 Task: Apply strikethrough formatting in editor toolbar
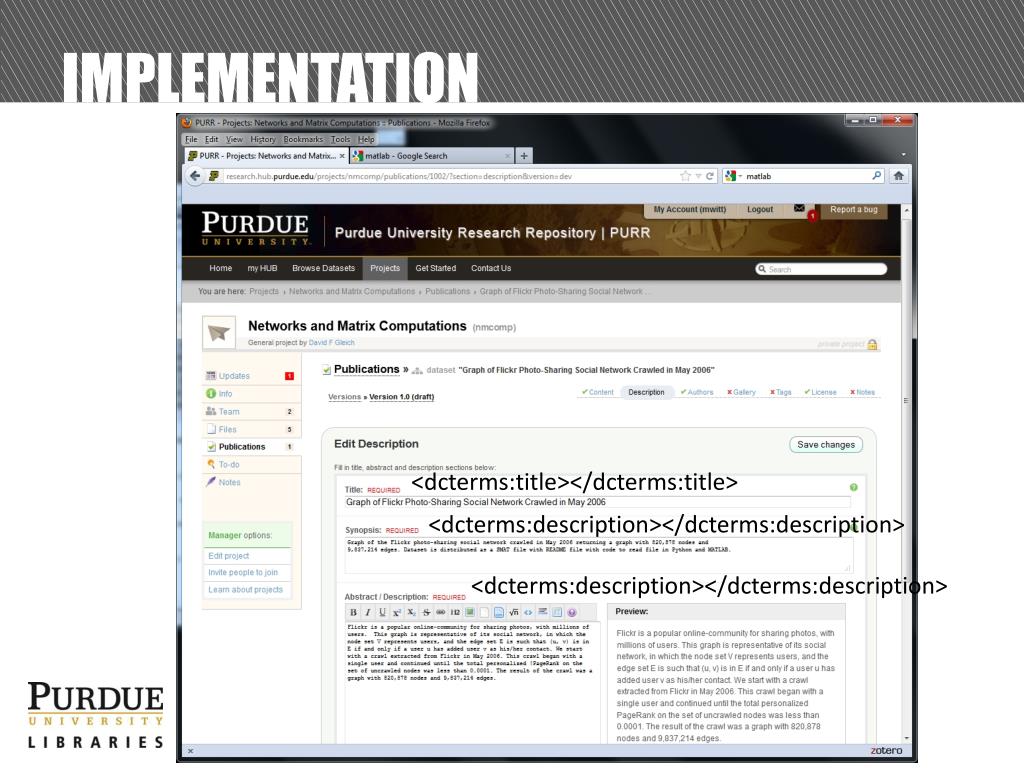426,613
